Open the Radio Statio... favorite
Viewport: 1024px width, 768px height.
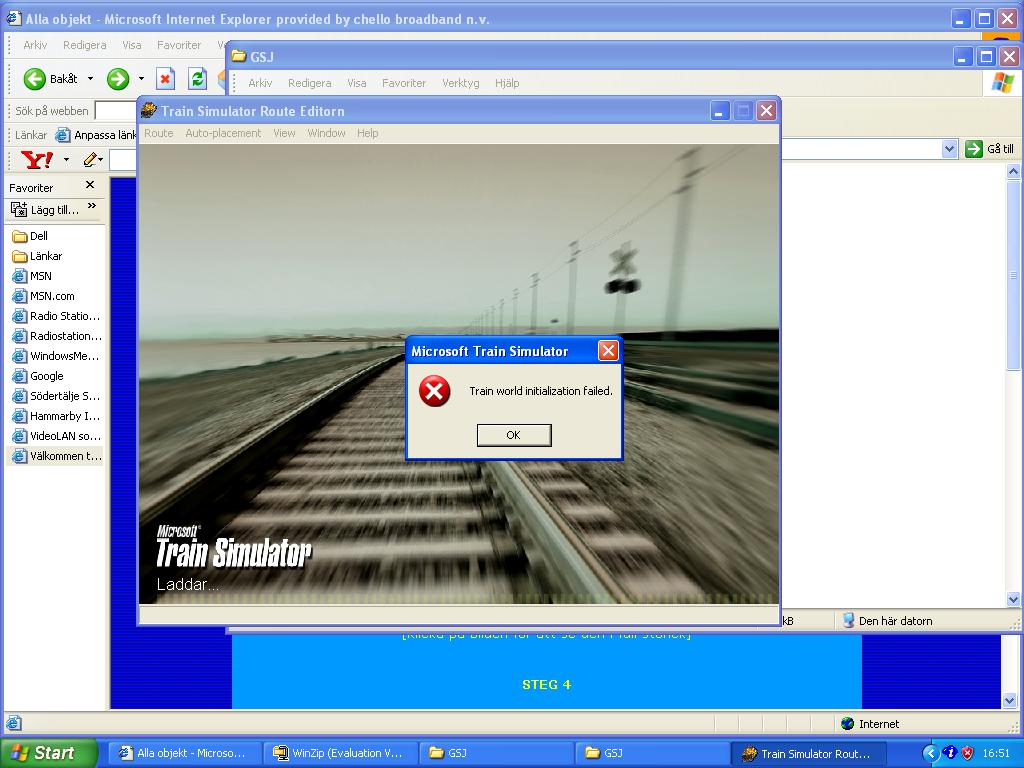[57, 316]
